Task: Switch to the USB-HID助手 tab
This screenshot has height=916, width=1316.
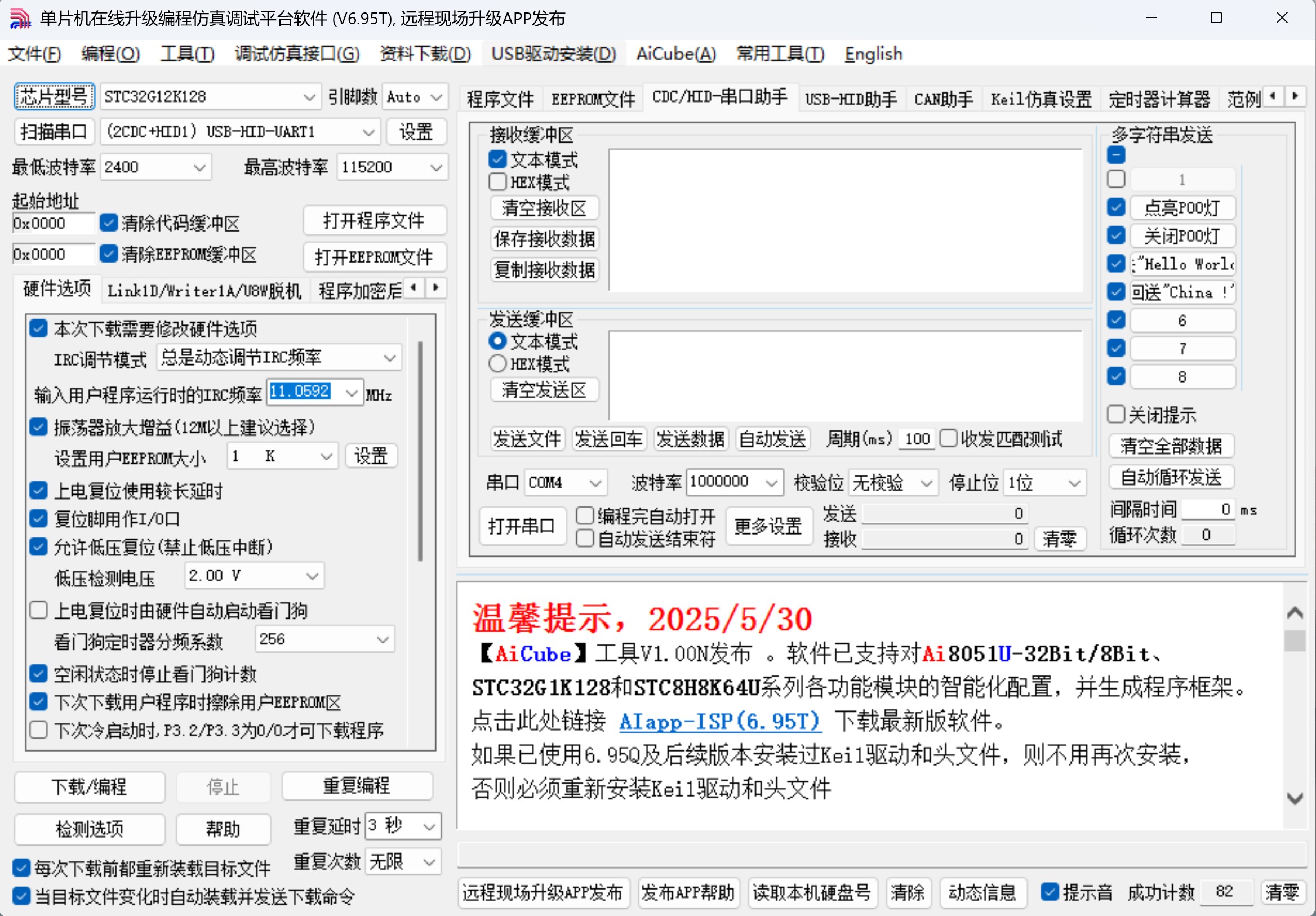Action: pyautogui.click(x=851, y=99)
